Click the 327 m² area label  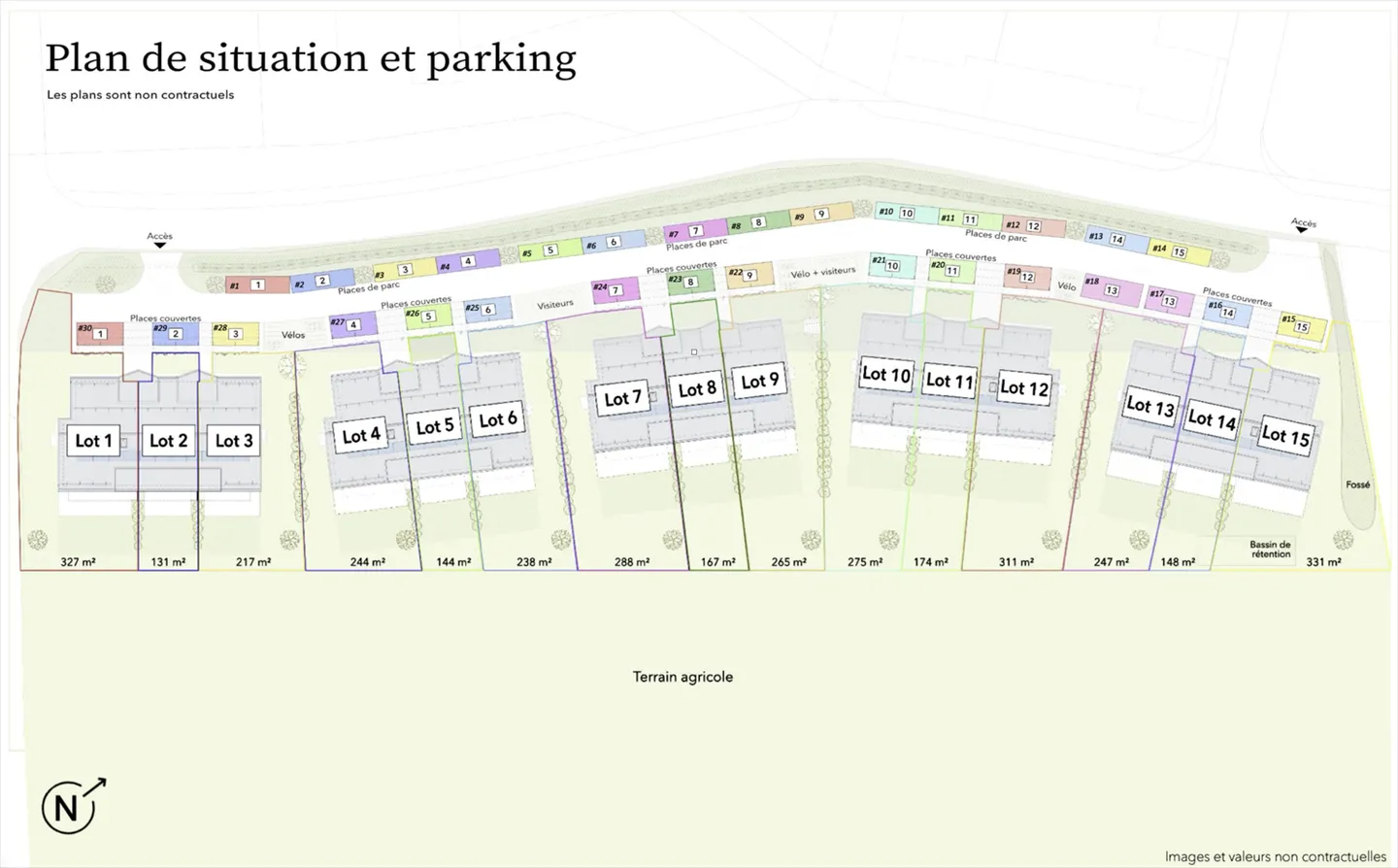(x=78, y=562)
